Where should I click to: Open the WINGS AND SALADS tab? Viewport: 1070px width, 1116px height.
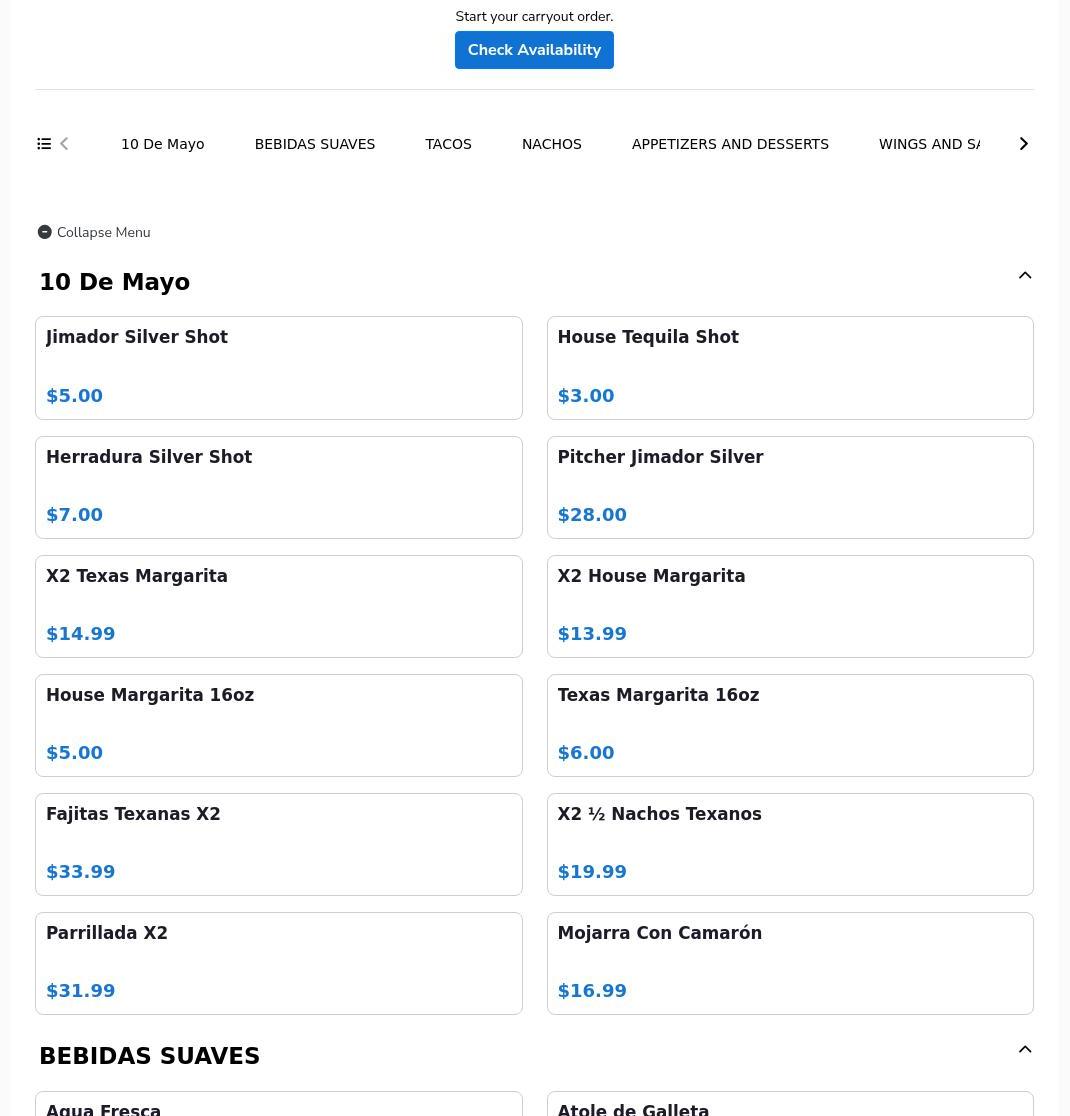coord(930,144)
